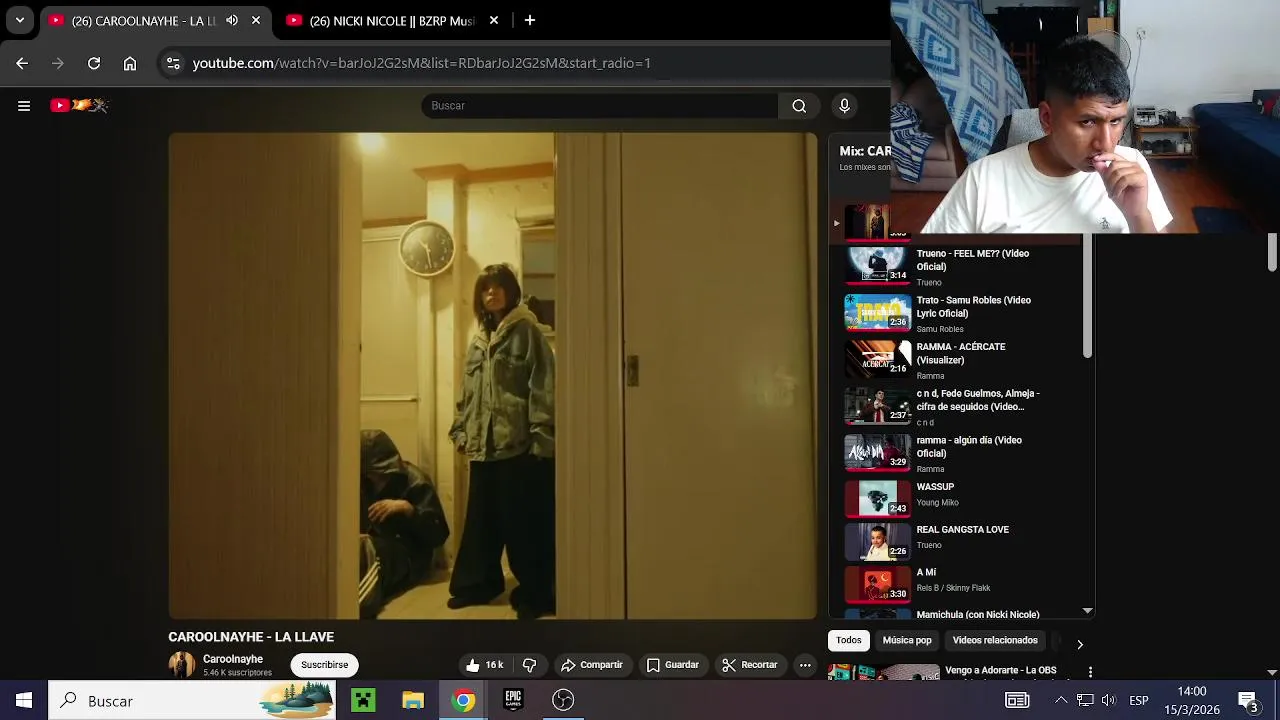The image size is (1280, 720).
Task: Close the CAROOLNAYHE - LA LLAVE tab
Action: (x=256, y=20)
